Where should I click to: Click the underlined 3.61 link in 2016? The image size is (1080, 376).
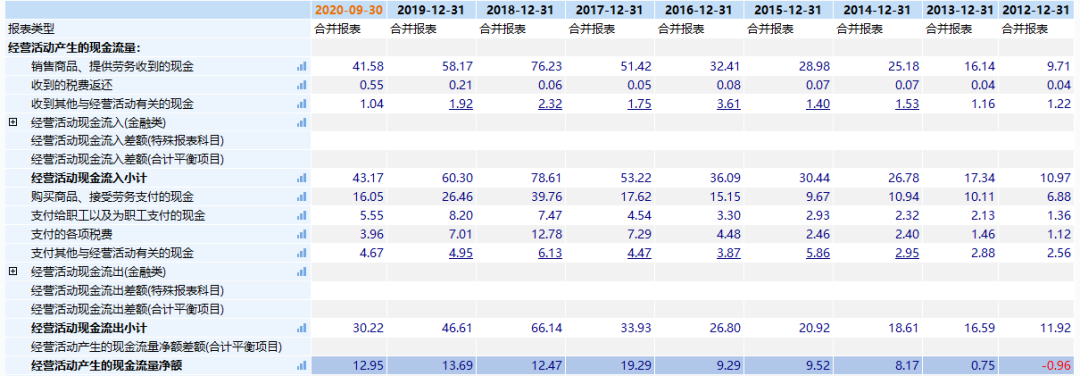click(x=728, y=104)
